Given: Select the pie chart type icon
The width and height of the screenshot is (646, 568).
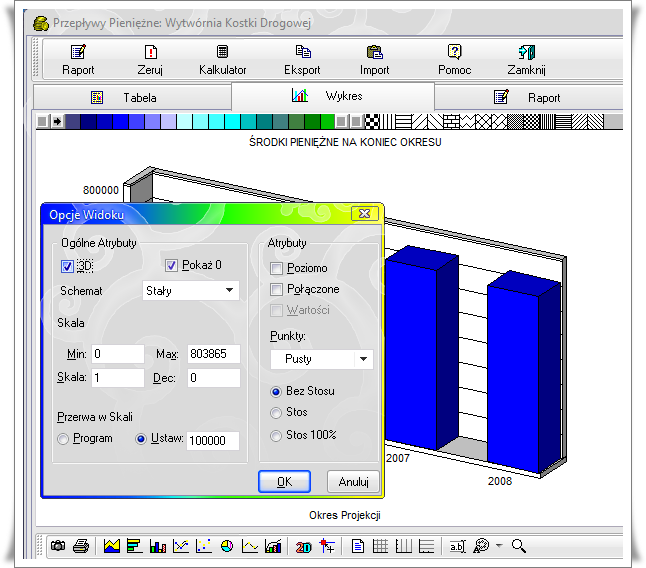Looking at the screenshot, I should coord(227,546).
